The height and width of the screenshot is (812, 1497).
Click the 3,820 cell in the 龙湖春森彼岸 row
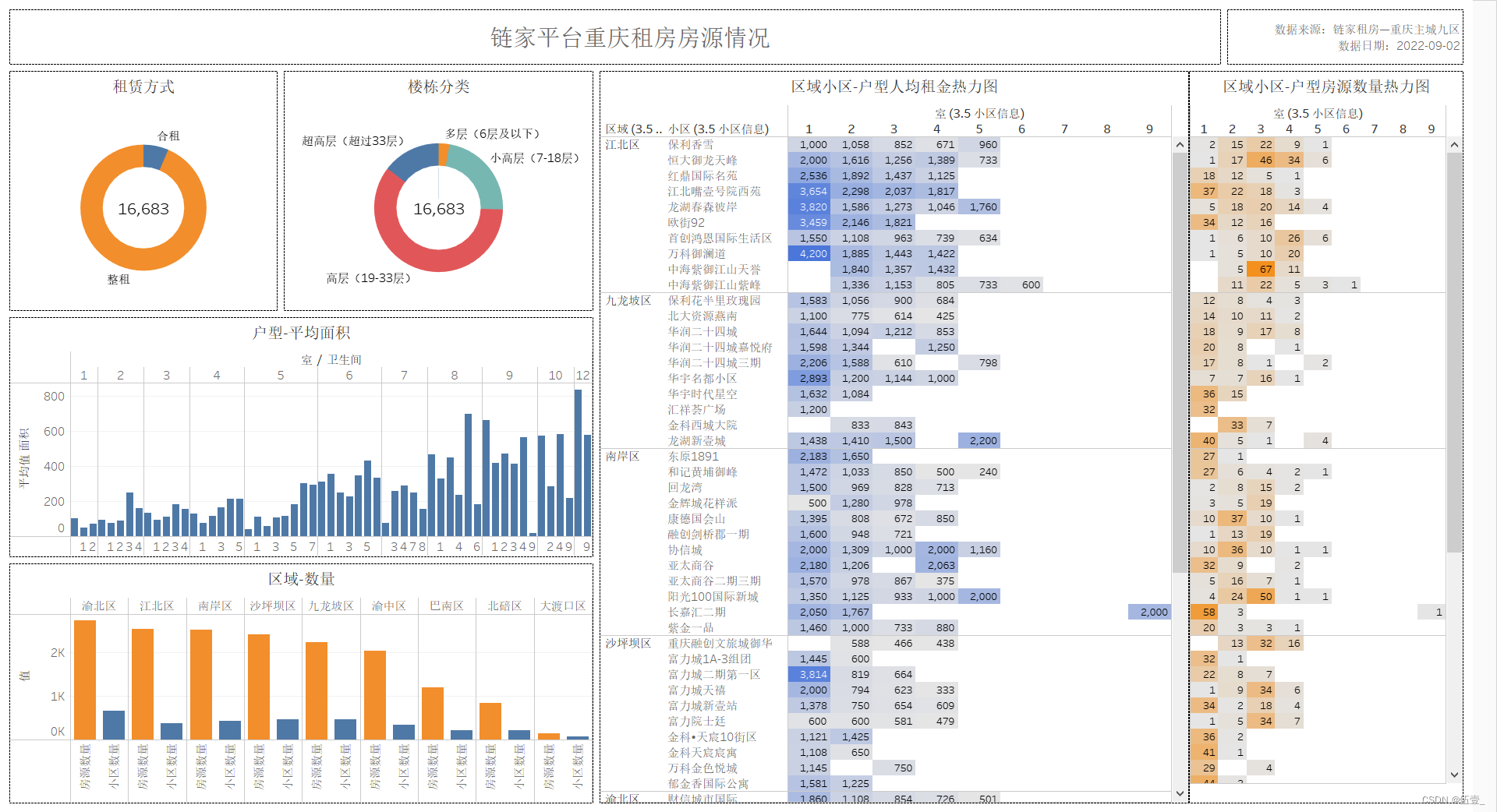point(809,207)
